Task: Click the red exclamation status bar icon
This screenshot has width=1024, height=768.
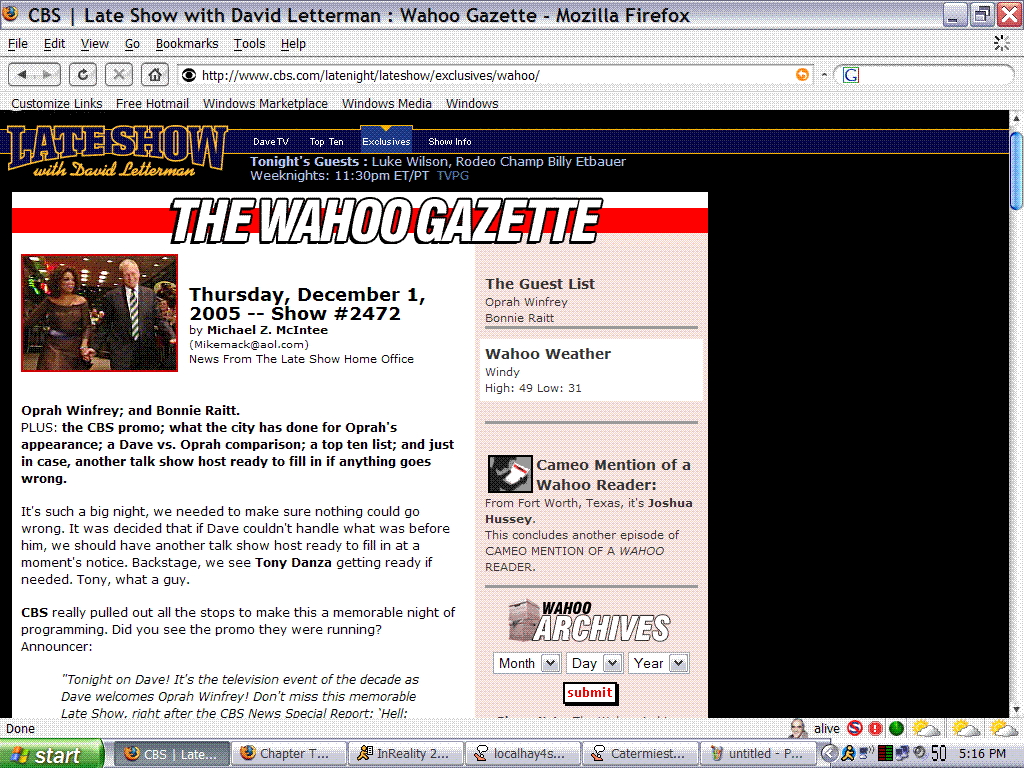Action: coord(876,728)
